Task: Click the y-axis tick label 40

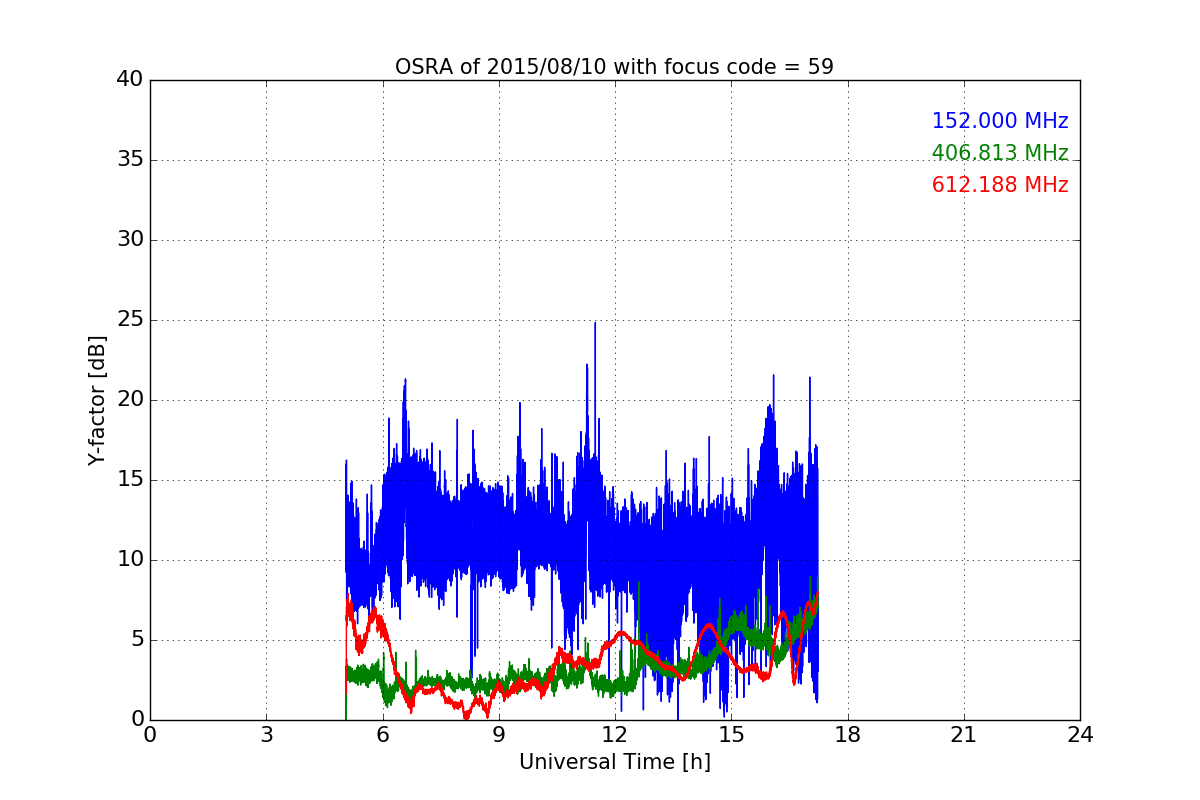Action: pos(131,80)
